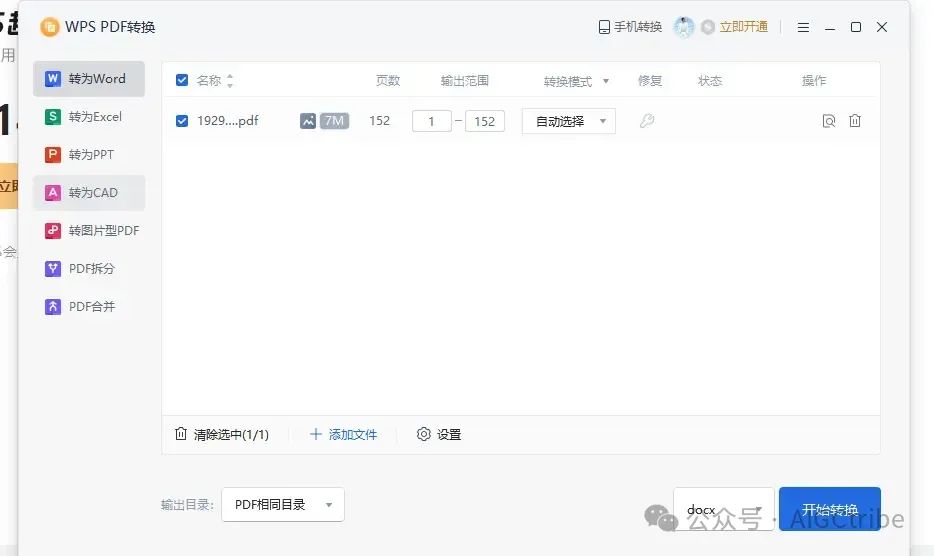Open the PDF拆分 tool
This screenshot has height=556, width=934.
[89, 269]
